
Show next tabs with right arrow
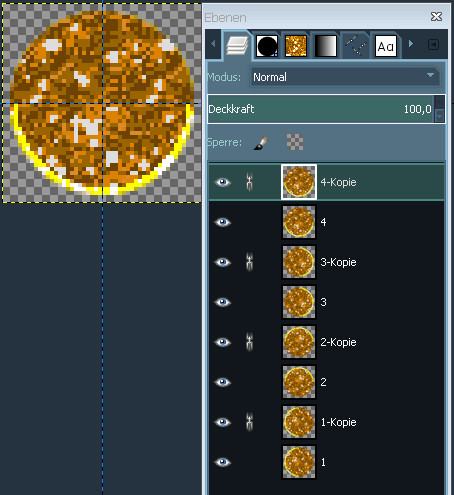tap(411, 44)
